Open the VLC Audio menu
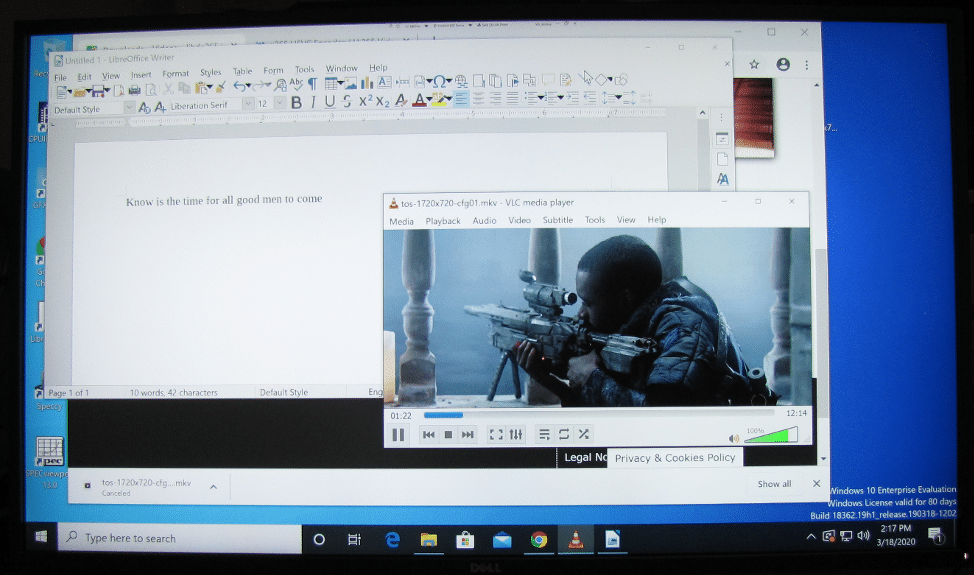Image resolution: width=974 pixels, height=575 pixels. [485, 220]
